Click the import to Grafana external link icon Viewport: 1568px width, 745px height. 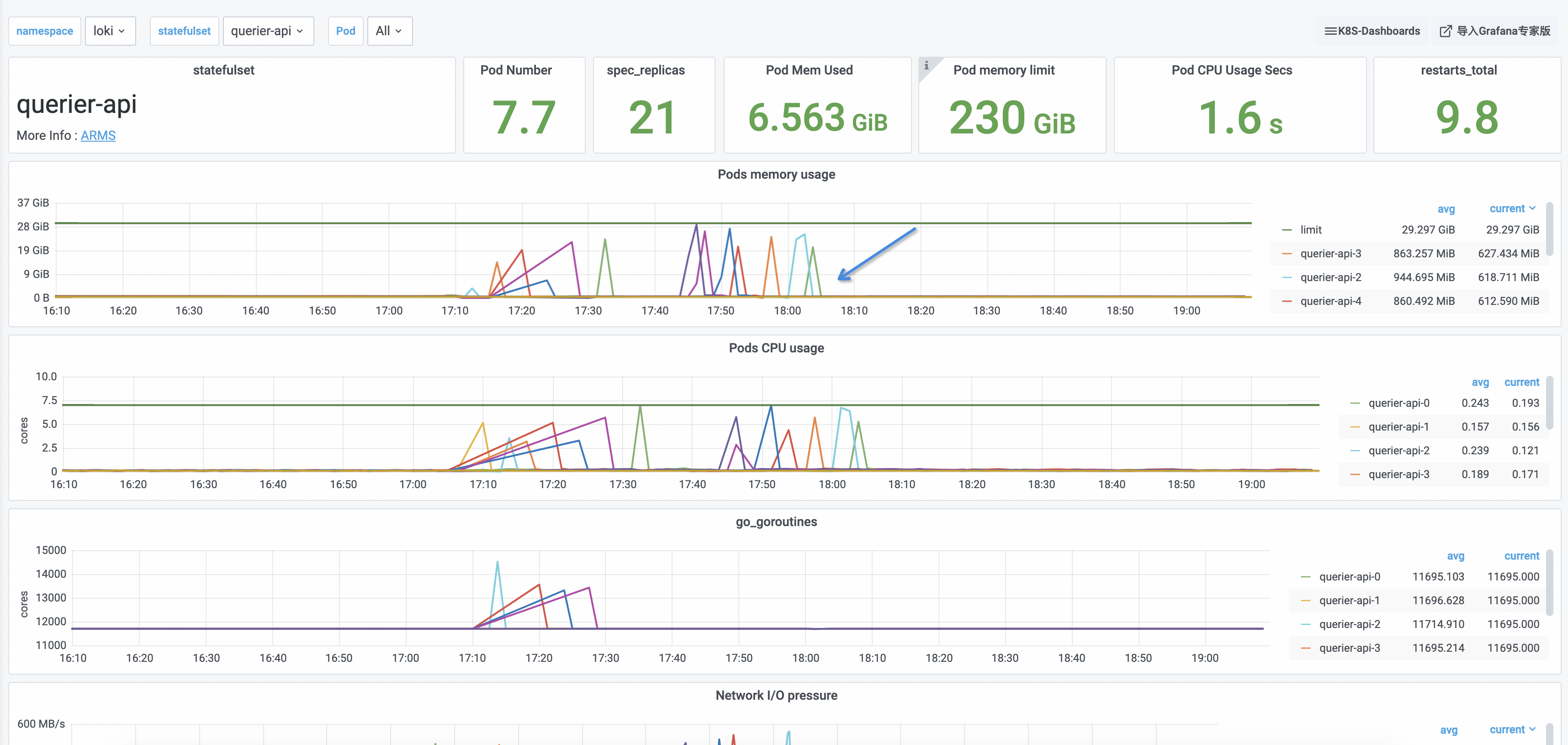coord(1445,31)
